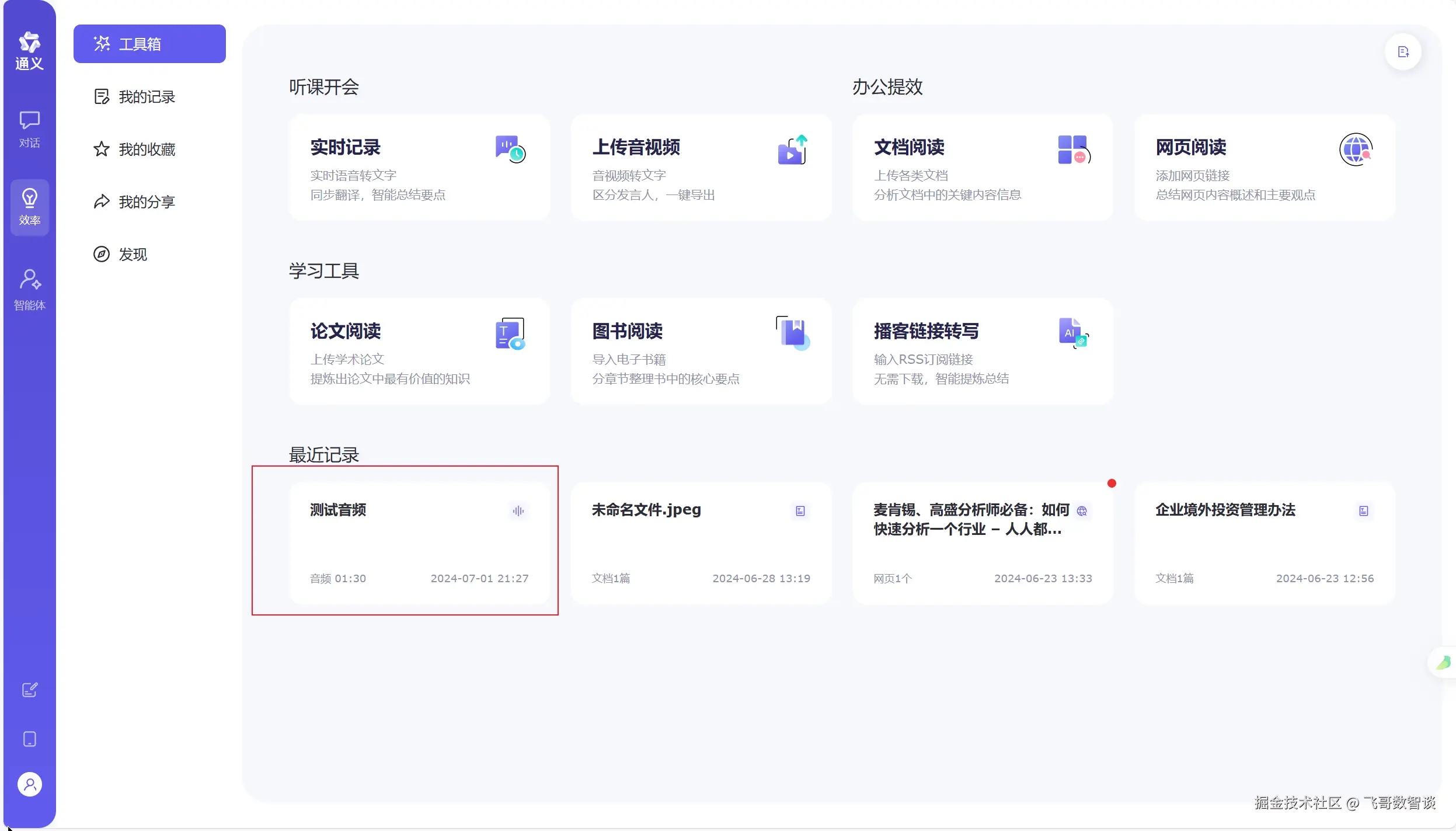Click the feedback edit icon in sidebar
Screen dimensions: 1456x831
pos(29,690)
